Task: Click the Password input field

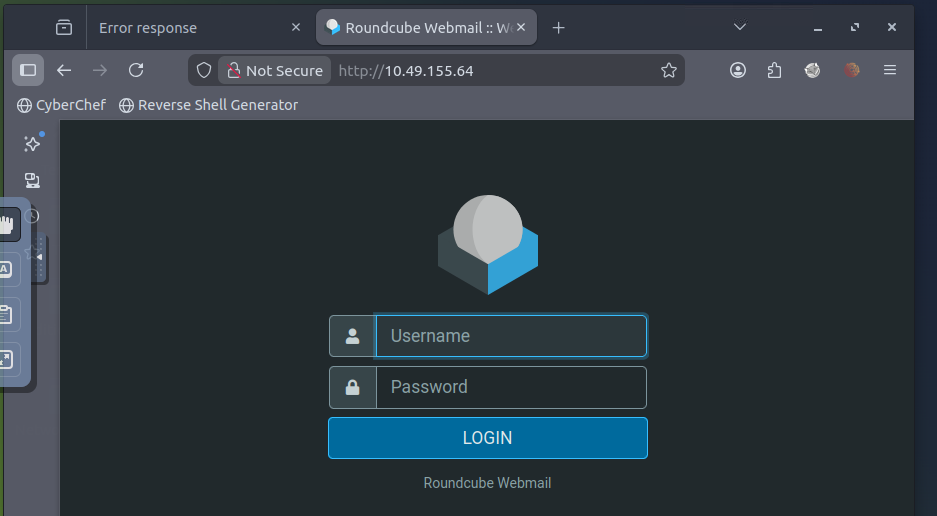Action: [511, 387]
